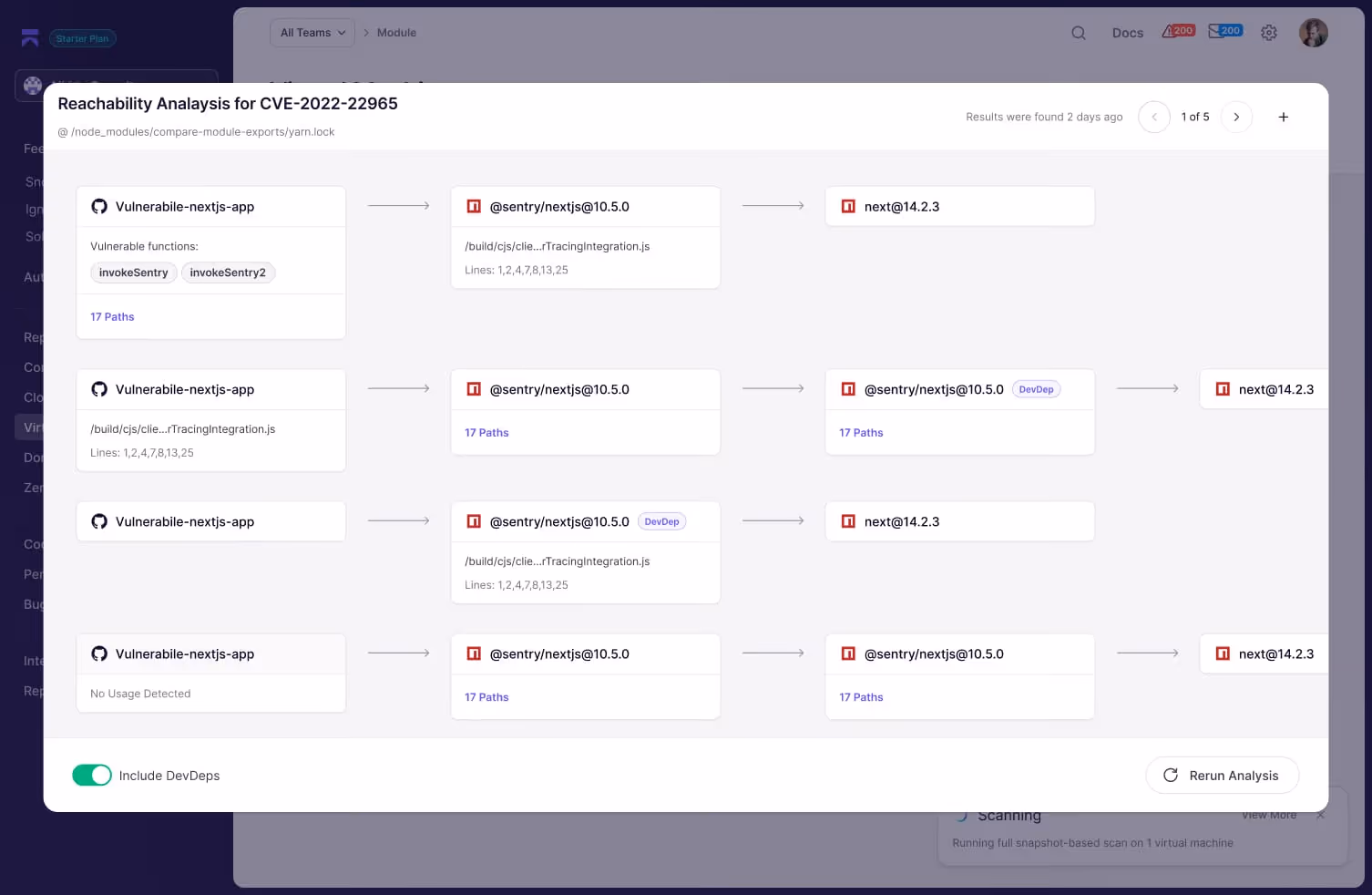Click the DevDep badge in the third row

(x=661, y=521)
